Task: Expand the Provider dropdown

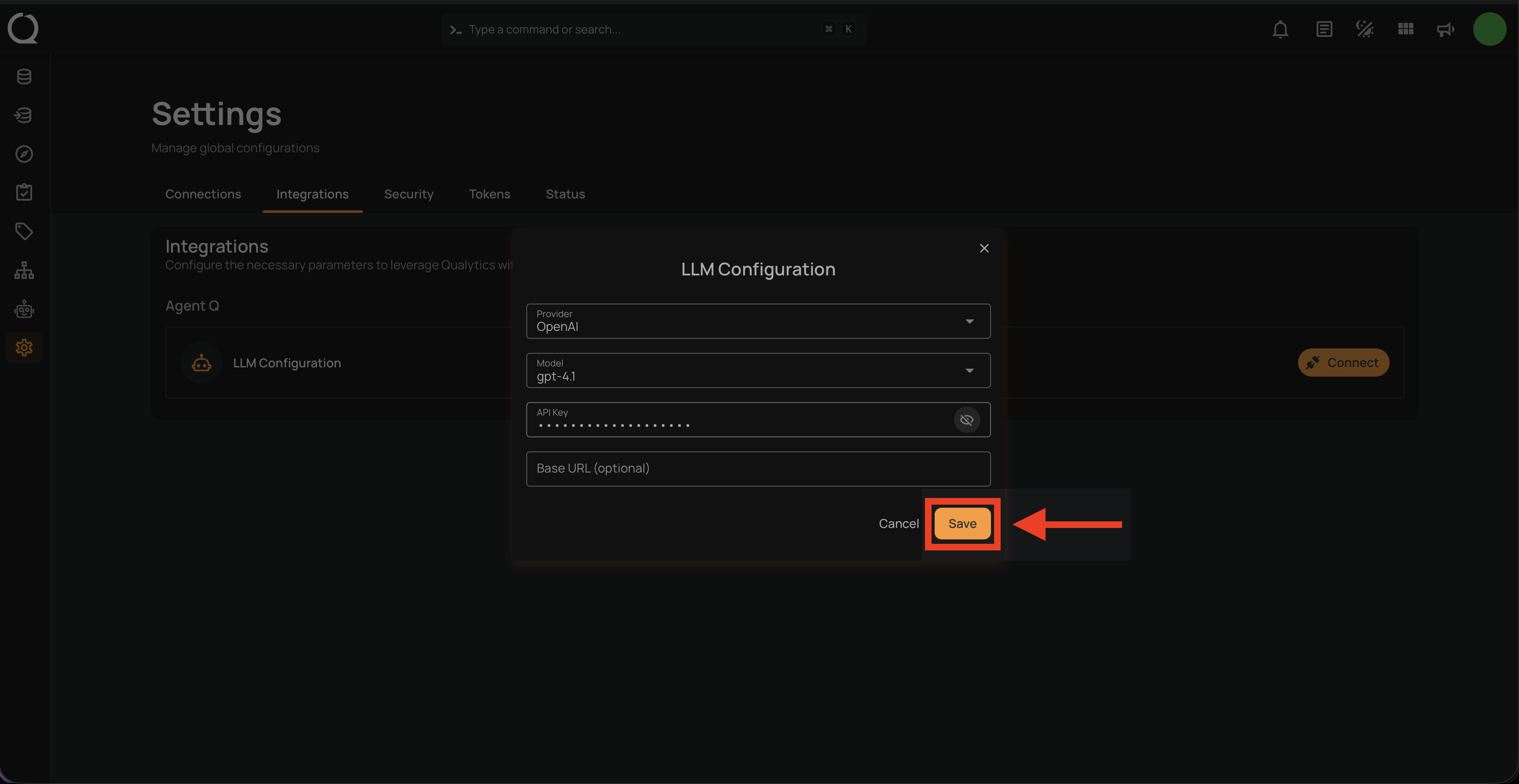Action: (758, 321)
